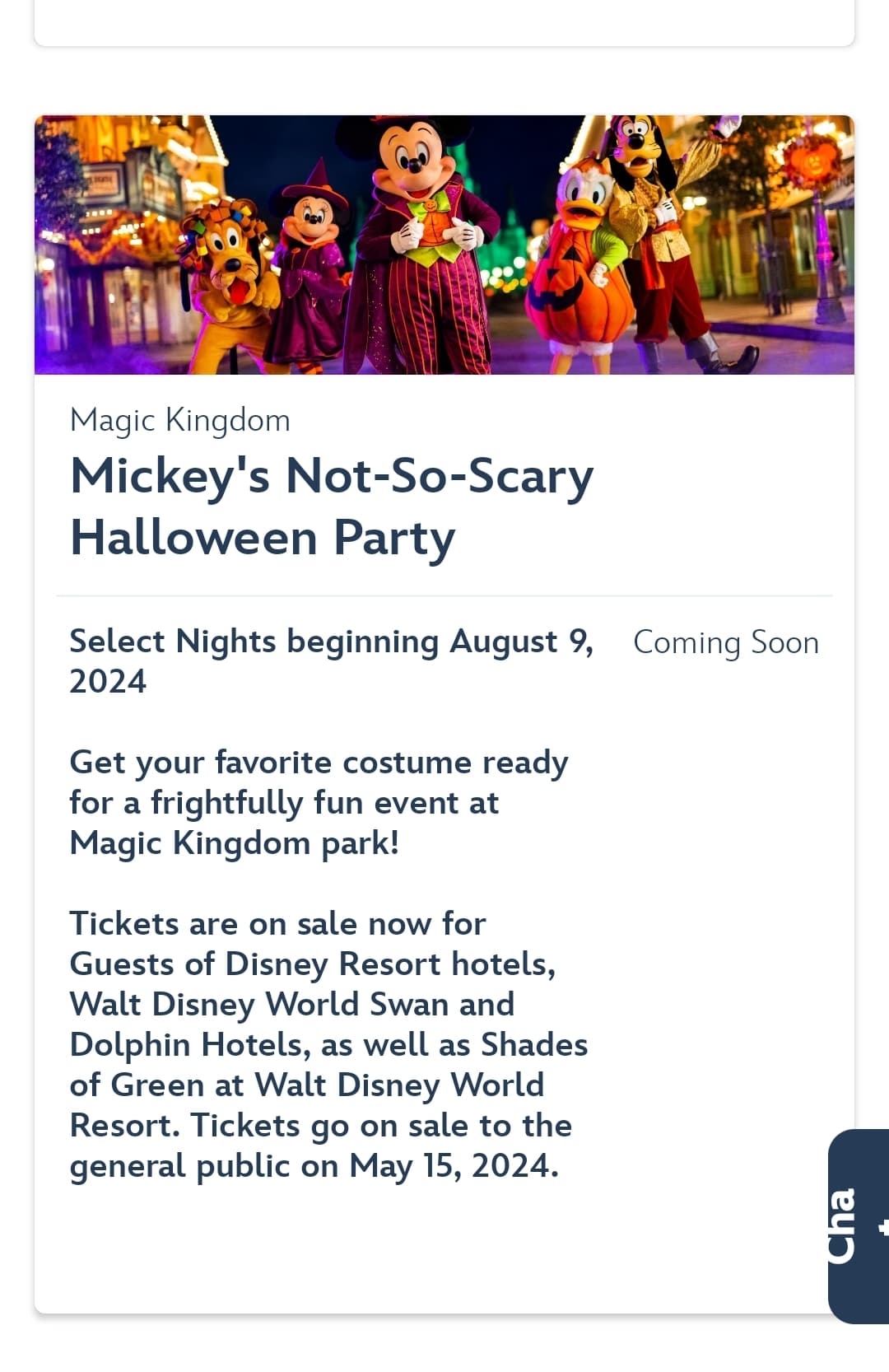Click the frightfully fun event description
Image resolution: width=889 pixels, height=1372 pixels.
[319, 802]
